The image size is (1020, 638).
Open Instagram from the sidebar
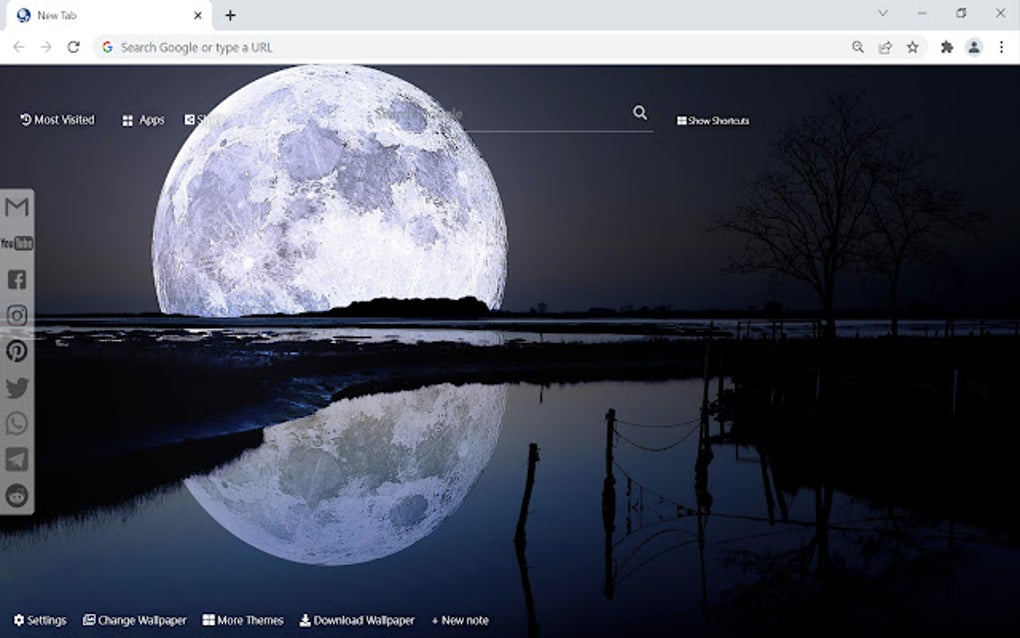[x=16, y=315]
